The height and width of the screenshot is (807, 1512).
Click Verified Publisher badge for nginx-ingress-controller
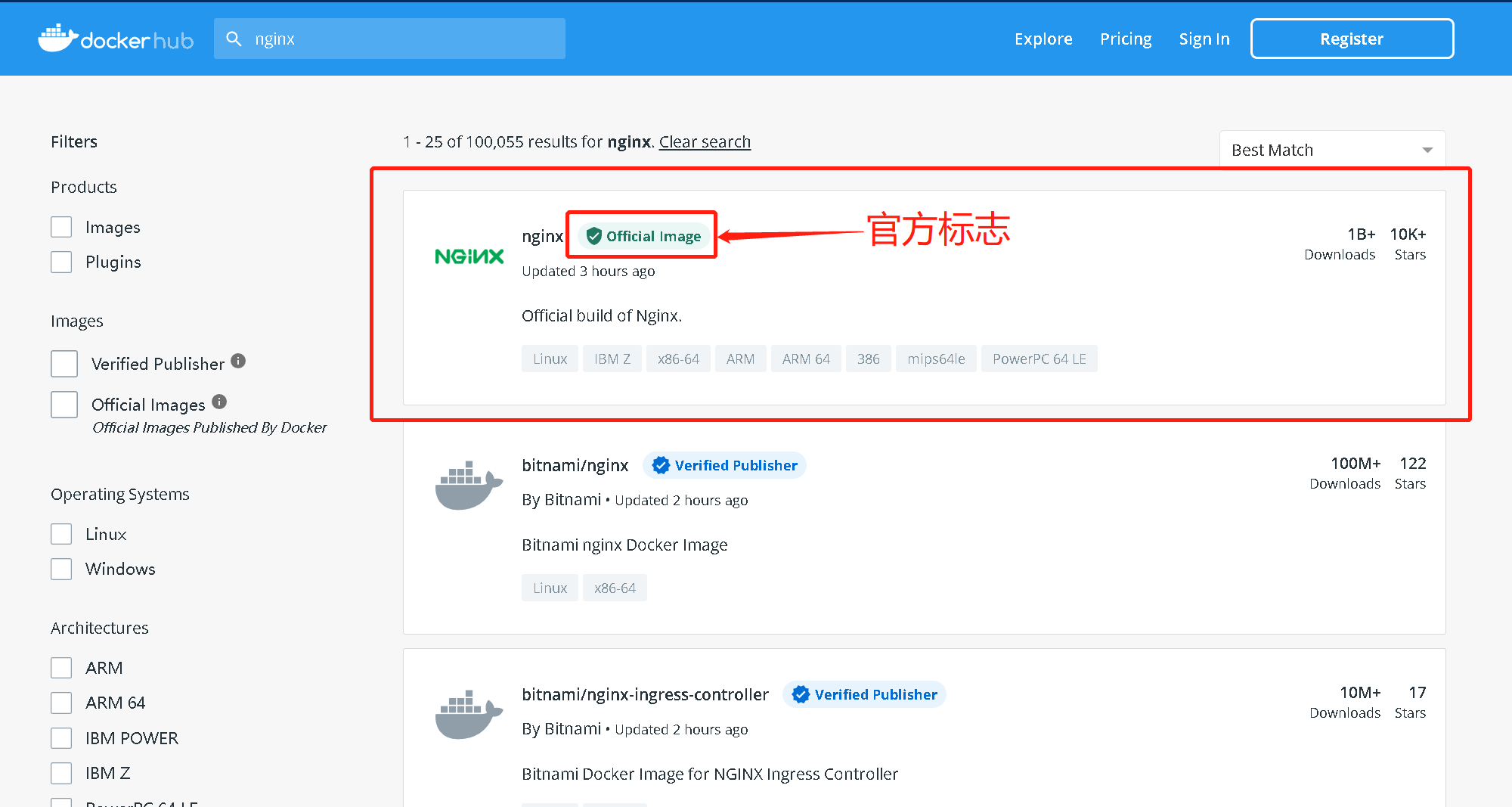pos(864,694)
